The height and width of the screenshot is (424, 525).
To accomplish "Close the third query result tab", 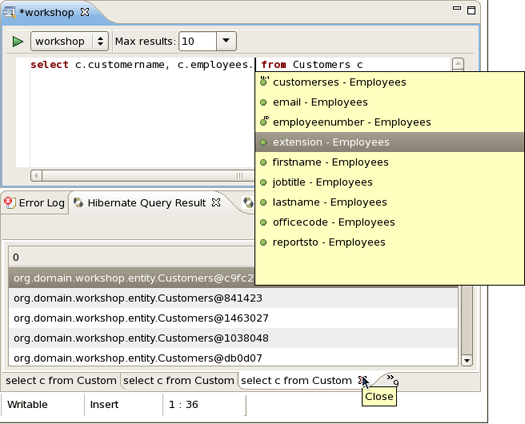I will point(362,380).
